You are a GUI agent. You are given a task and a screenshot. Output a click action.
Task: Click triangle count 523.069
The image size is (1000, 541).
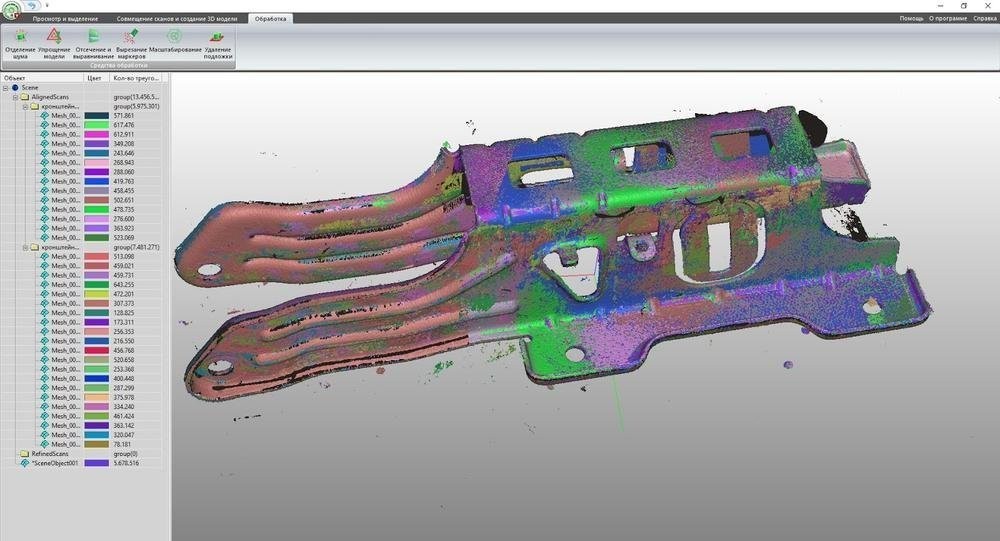click(124, 238)
